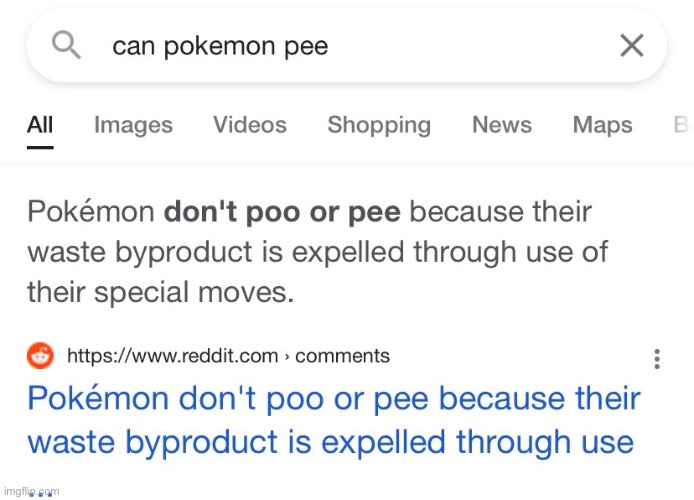Select the All results tab
Image resolution: width=694 pixels, height=500 pixels.
point(40,125)
